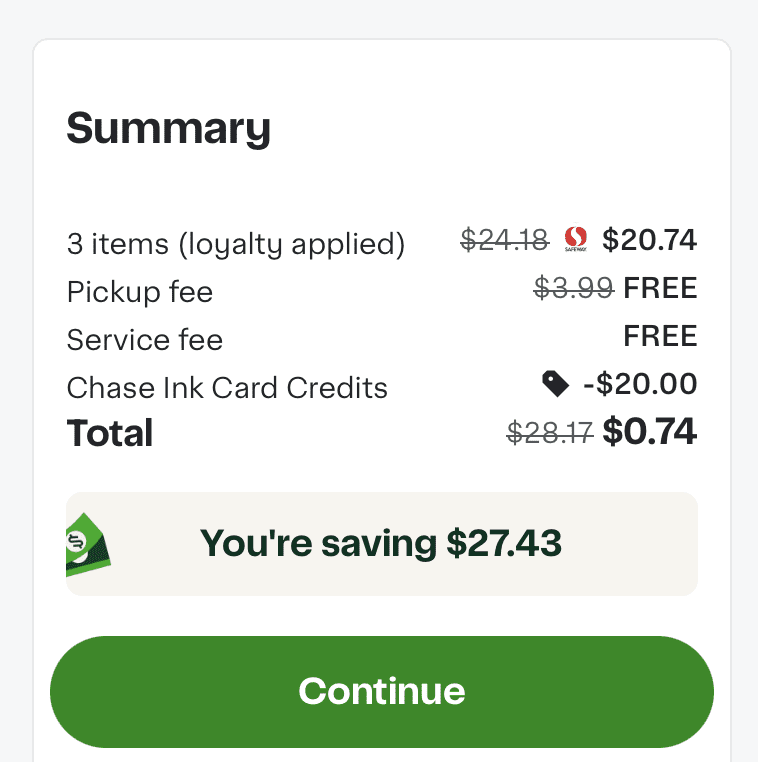Select the Service fee label
758x762 pixels.
[x=145, y=340]
